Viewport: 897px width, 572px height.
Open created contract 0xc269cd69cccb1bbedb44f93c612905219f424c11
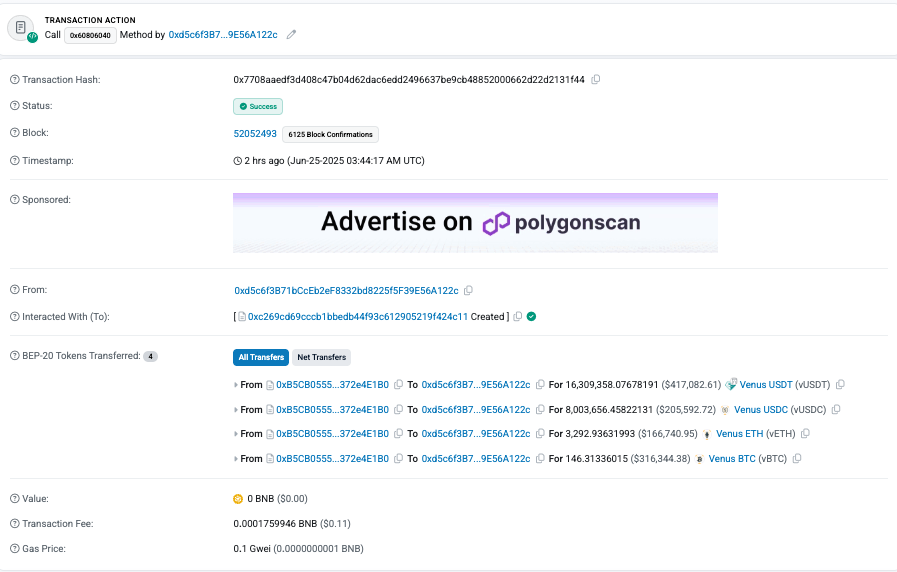(358, 316)
